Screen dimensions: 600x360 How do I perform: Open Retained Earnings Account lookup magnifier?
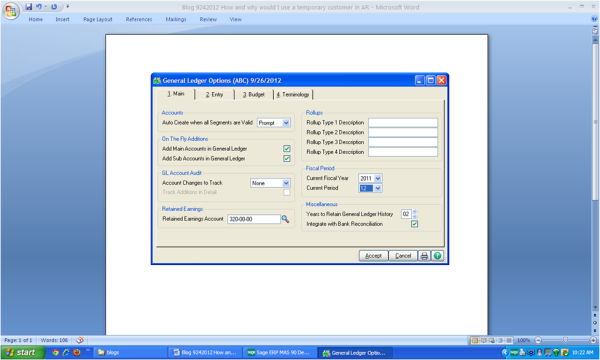pos(285,219)
